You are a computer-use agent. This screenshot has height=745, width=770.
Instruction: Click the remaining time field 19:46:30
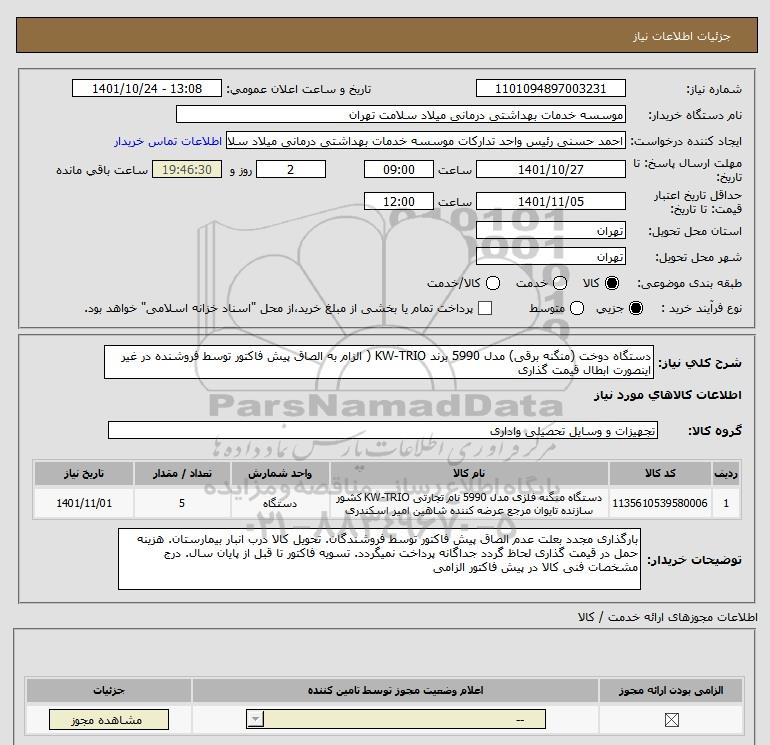click(187, 169)
